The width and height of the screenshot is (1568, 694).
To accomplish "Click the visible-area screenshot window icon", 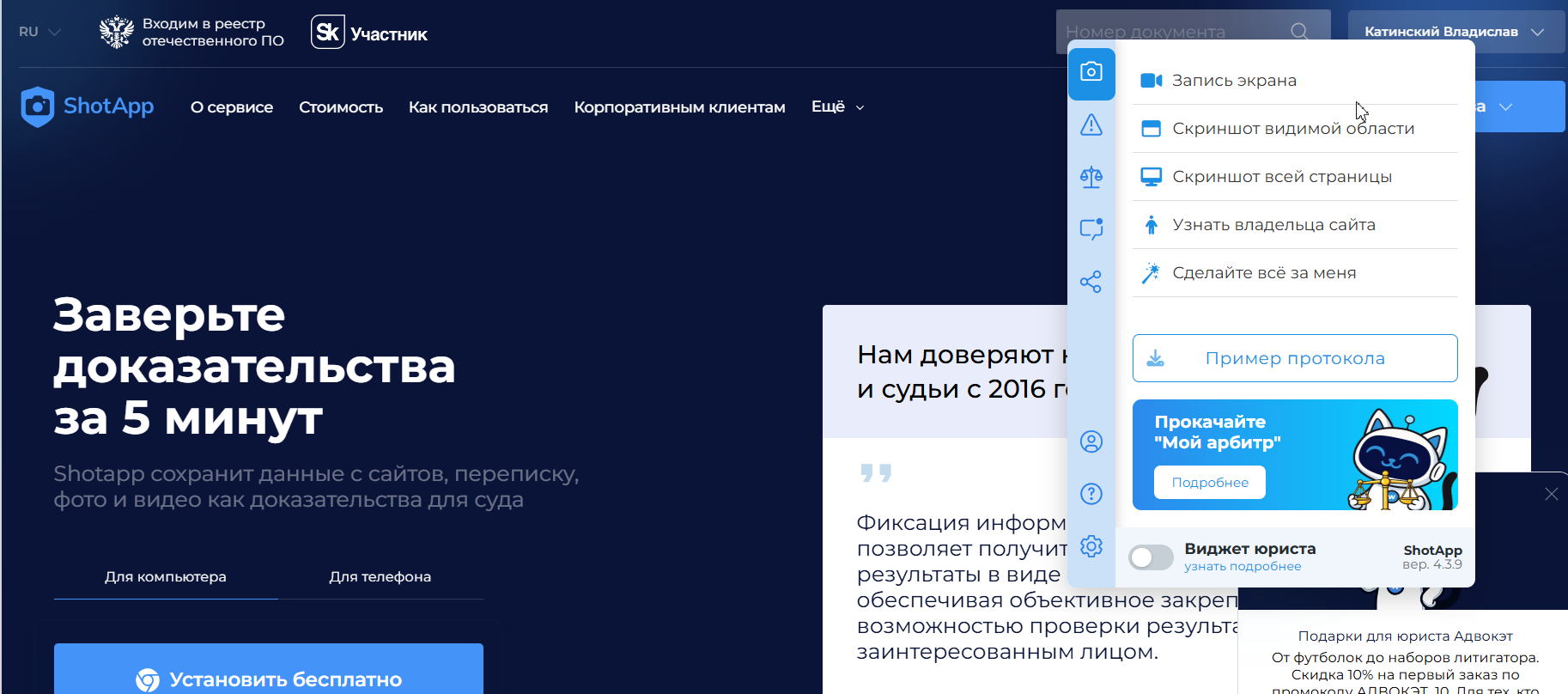I will (x=1151, y=129).
